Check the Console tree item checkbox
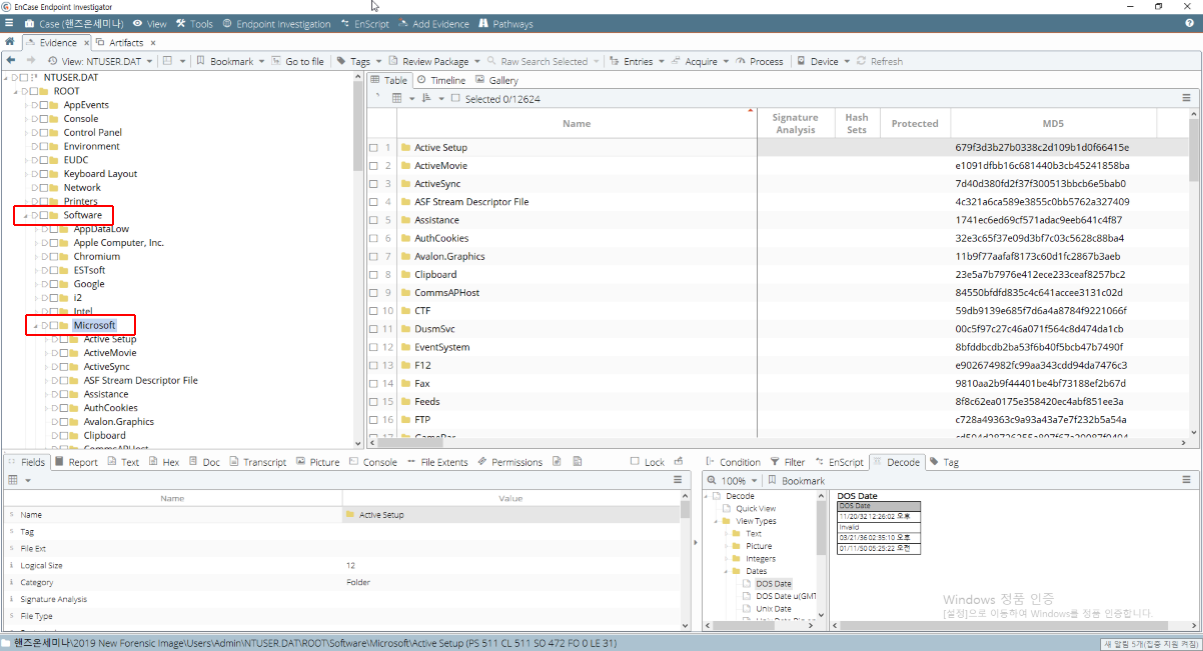 (x=44, y=119)
